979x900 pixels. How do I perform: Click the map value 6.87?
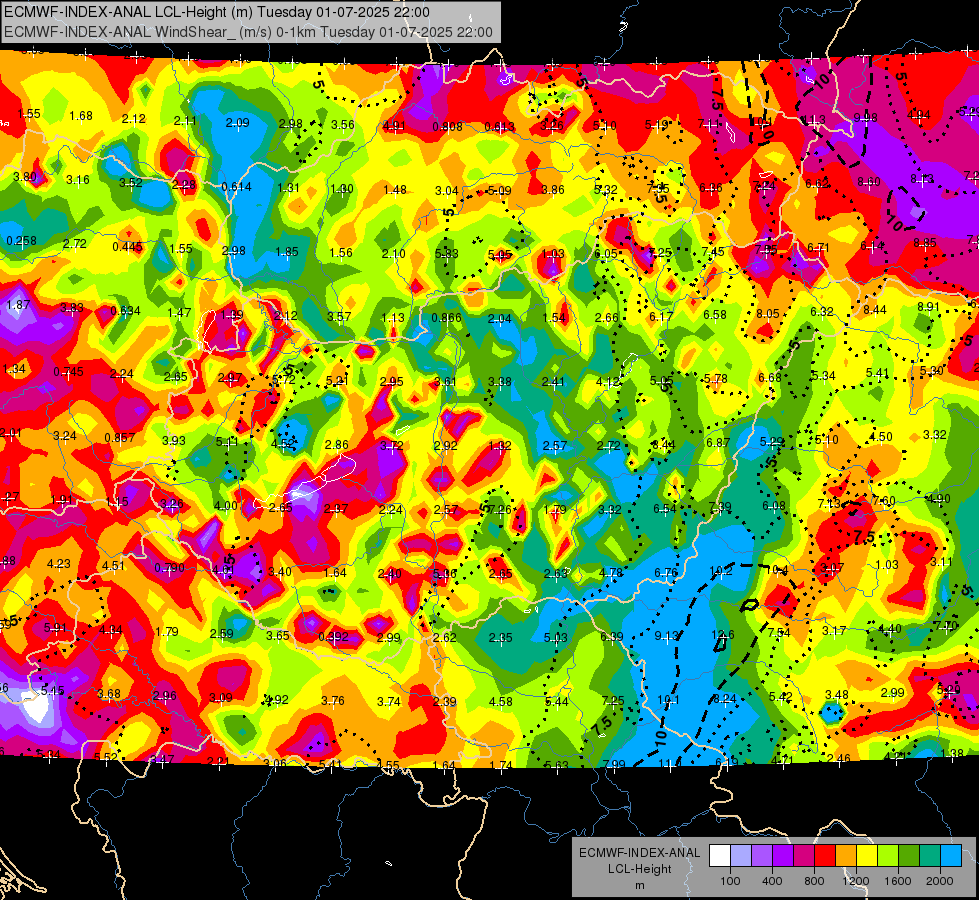coord(718,443)
